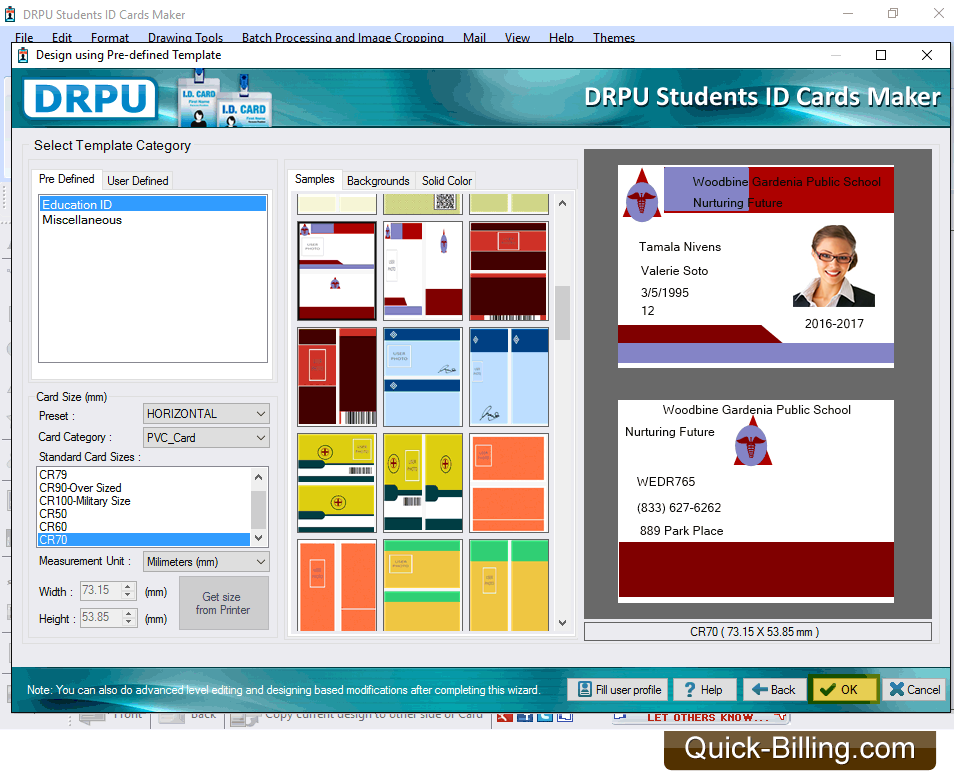The width and height of the screenshot is (954, 771).
Task: Click Fill user profile button
Action: (x=617, y=689)
